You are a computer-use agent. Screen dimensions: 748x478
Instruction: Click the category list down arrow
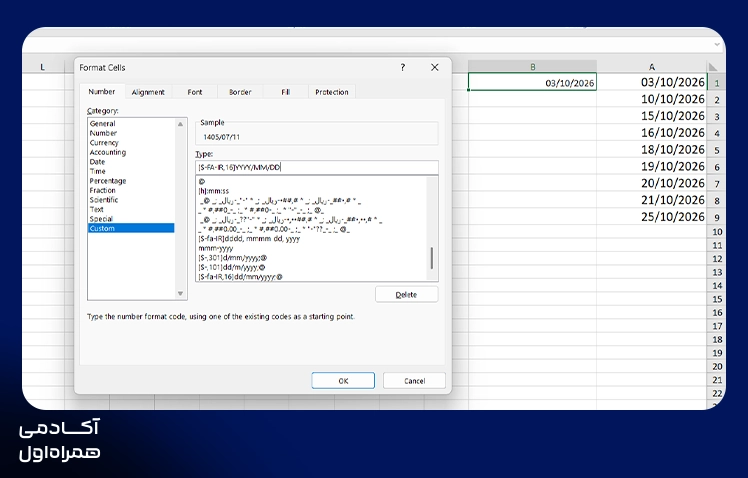pyautogui.click(x=180, y=293)
